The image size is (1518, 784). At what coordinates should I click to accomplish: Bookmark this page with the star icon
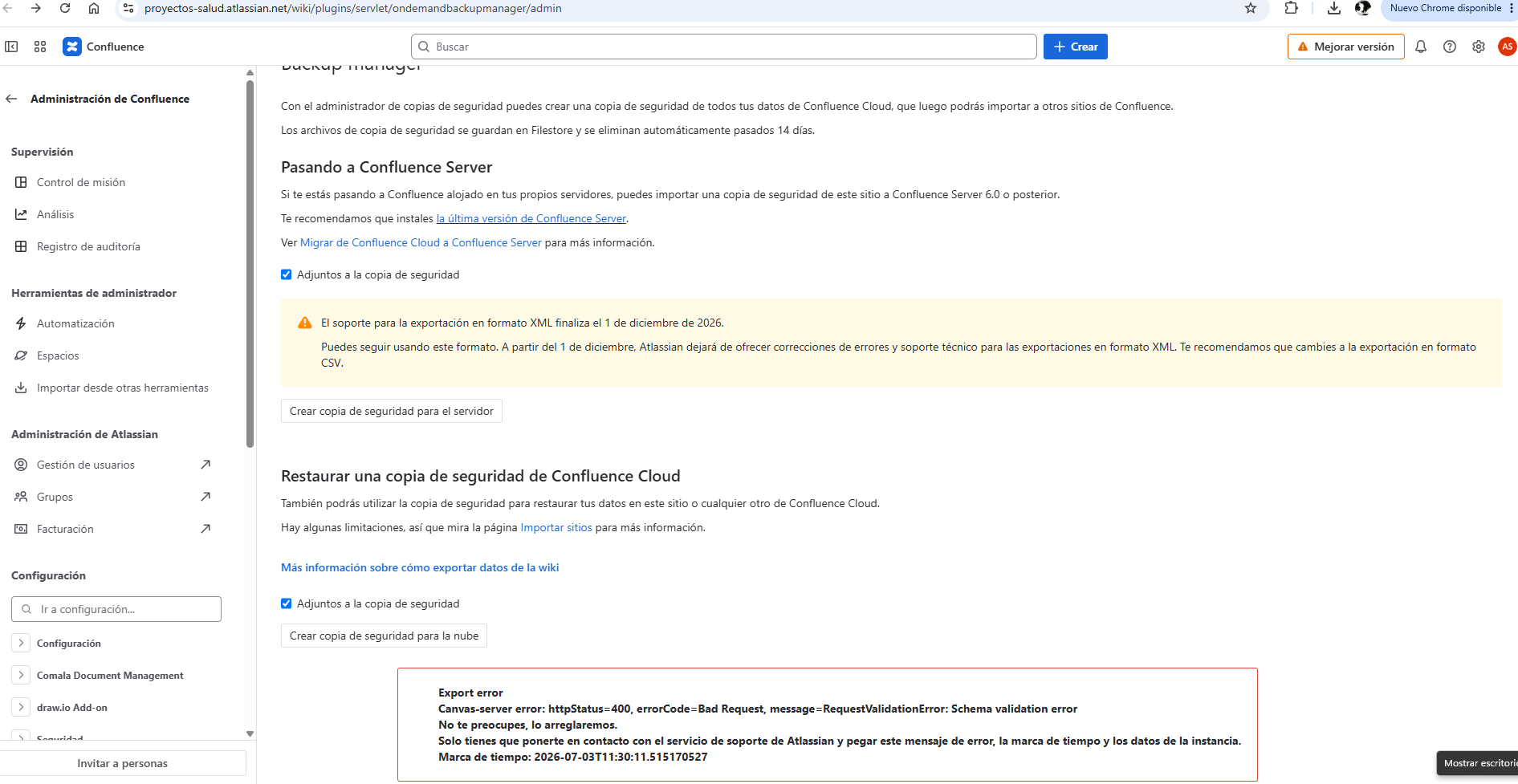(1251, 8)
